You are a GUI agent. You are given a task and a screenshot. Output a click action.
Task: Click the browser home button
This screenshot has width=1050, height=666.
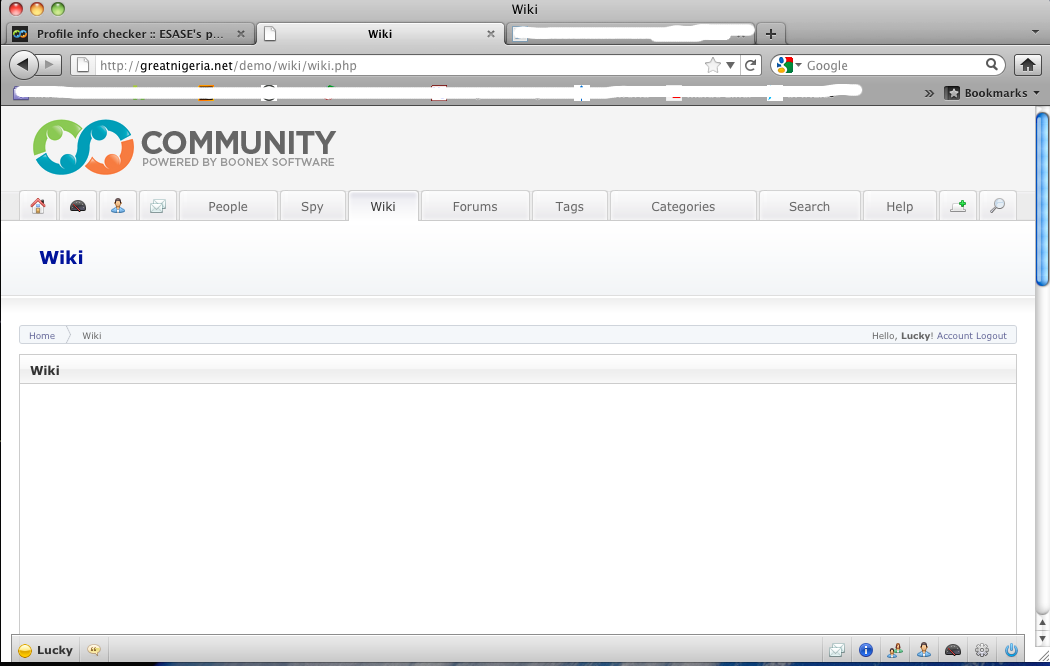coord(1028,65)
